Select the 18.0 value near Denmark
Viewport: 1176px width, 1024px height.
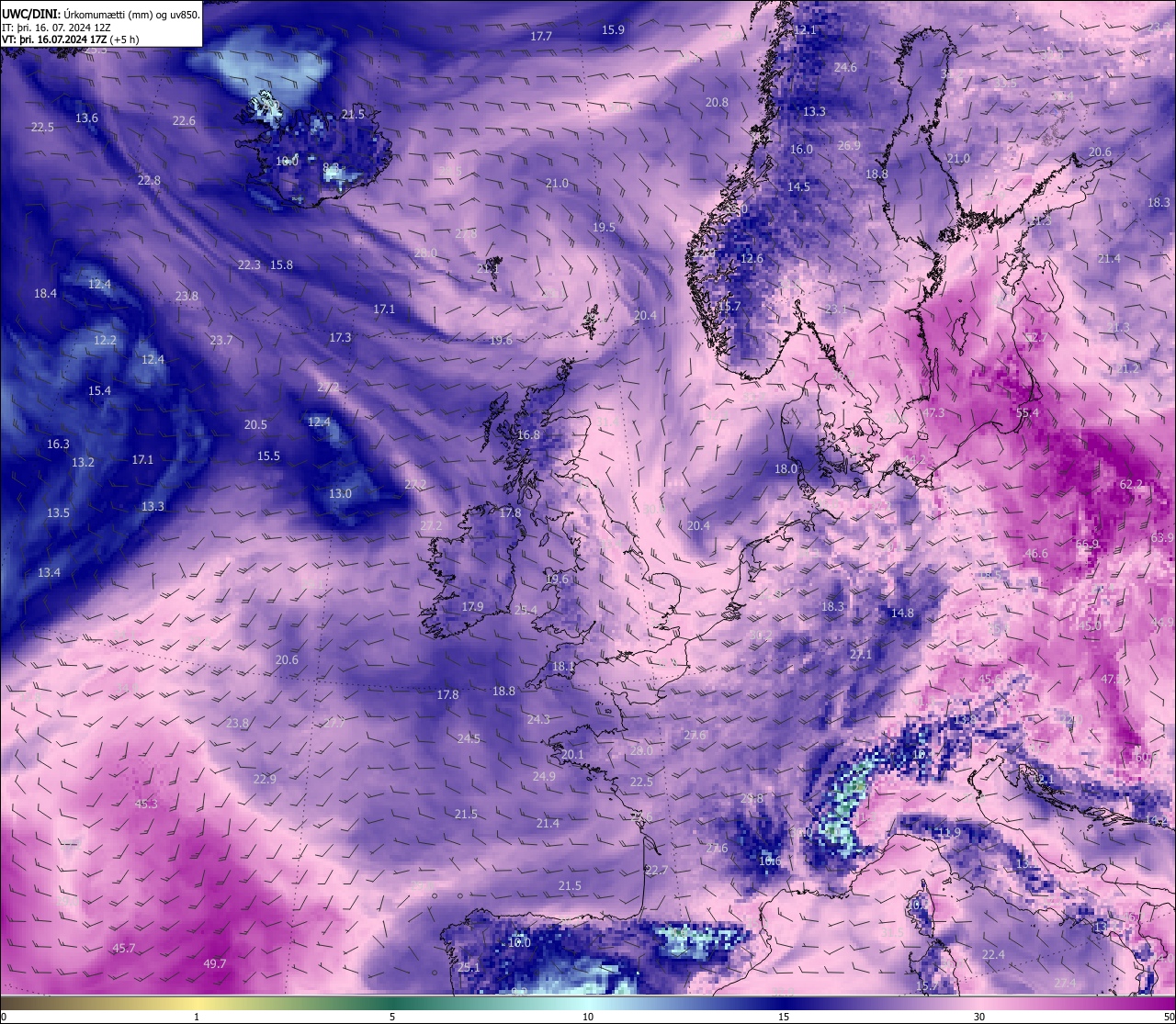[786, 469]
